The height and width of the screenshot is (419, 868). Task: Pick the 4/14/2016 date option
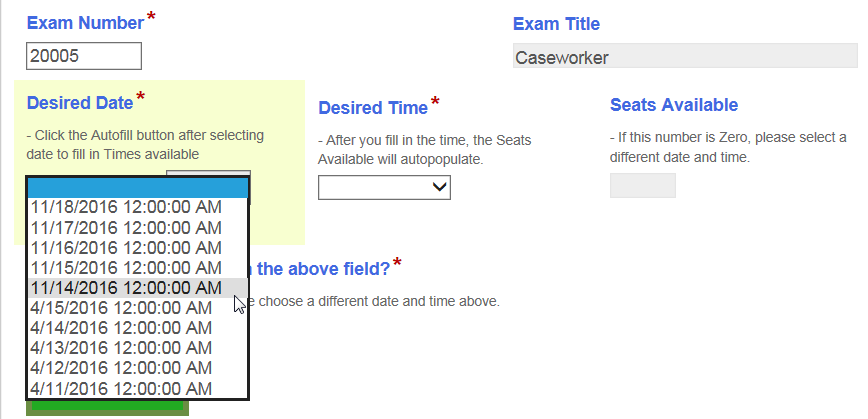121,328
